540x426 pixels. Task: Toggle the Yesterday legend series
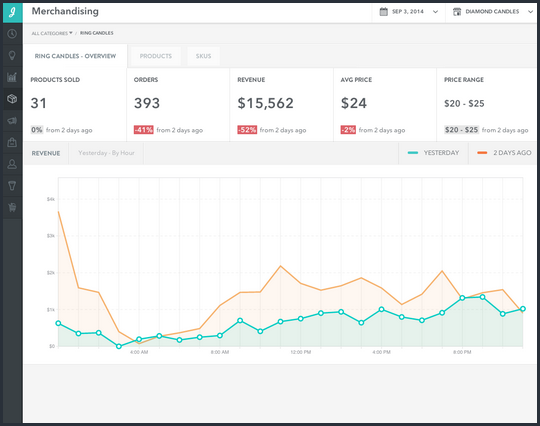[433, 153]
